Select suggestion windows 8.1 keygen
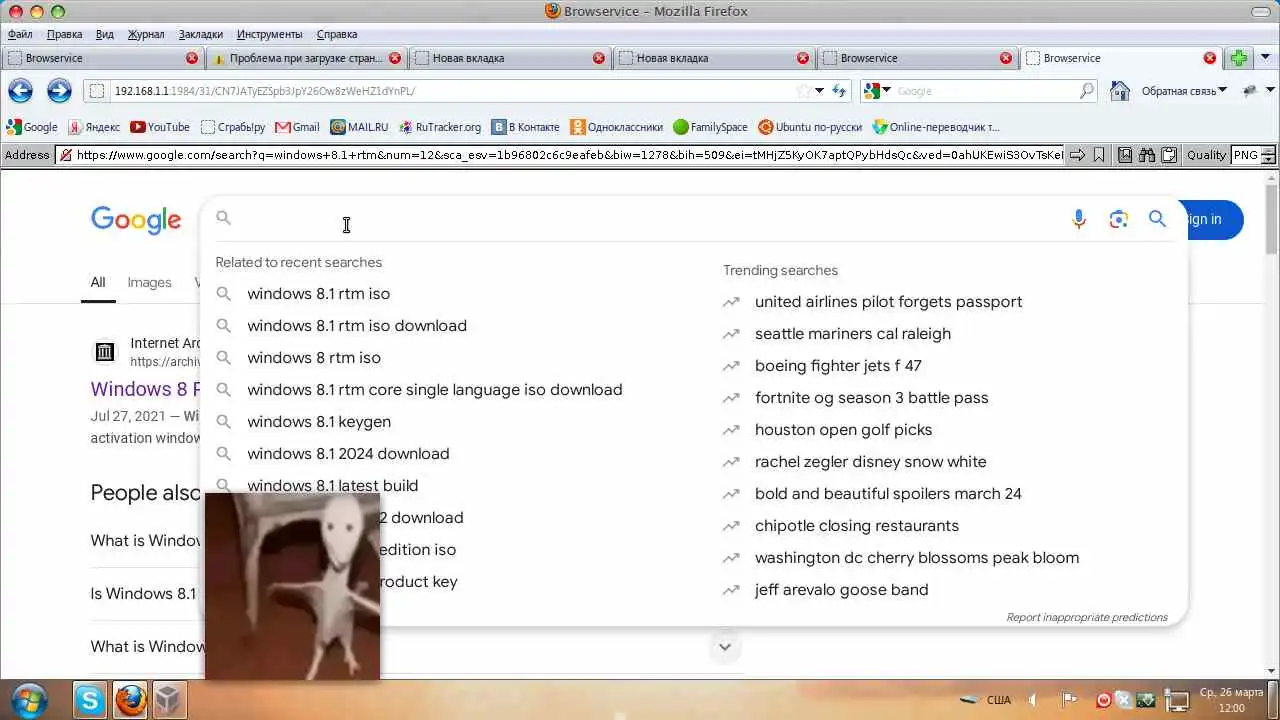The image size is (1280, 720). point(319,422)
